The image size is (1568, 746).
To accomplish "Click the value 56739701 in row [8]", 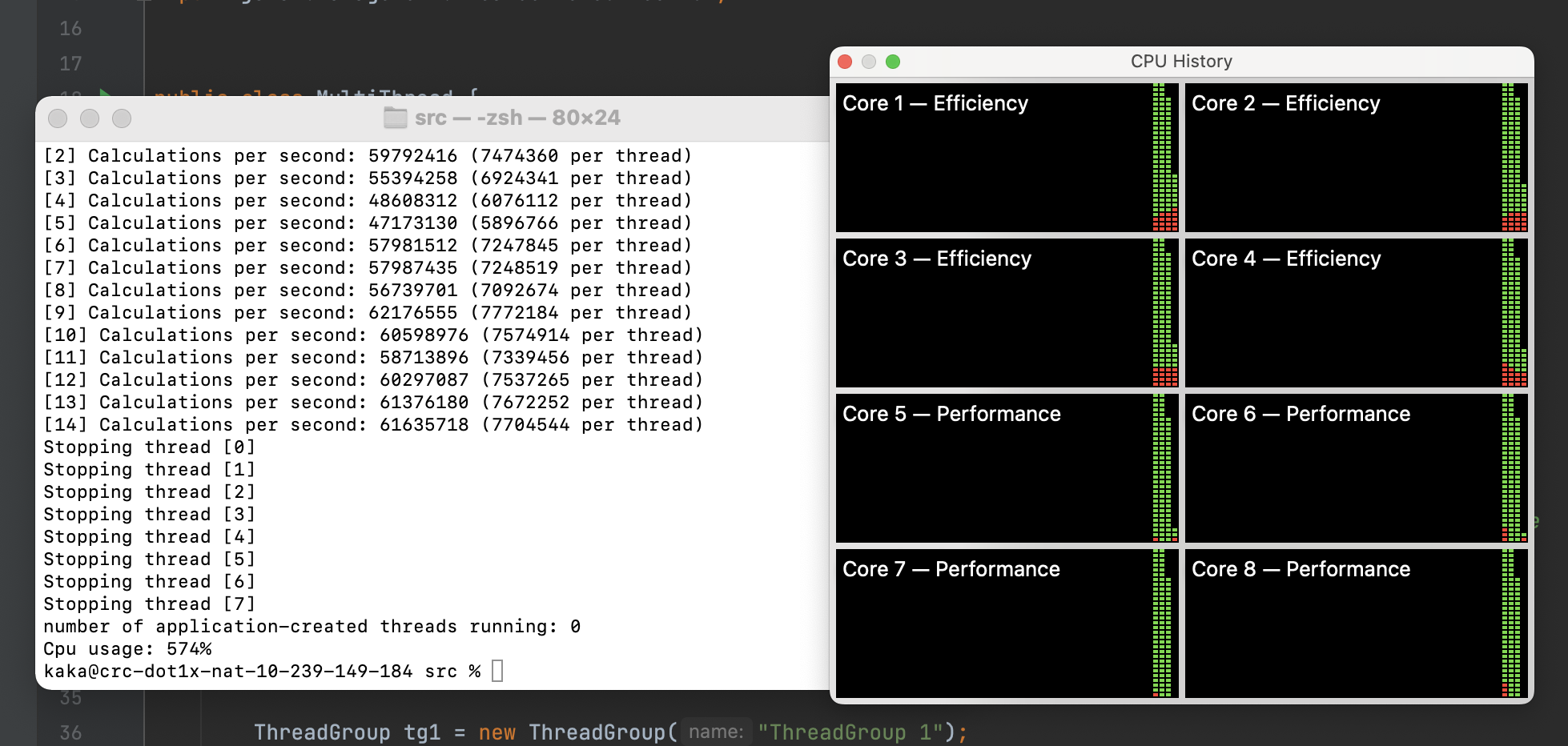I will [413, 291].
